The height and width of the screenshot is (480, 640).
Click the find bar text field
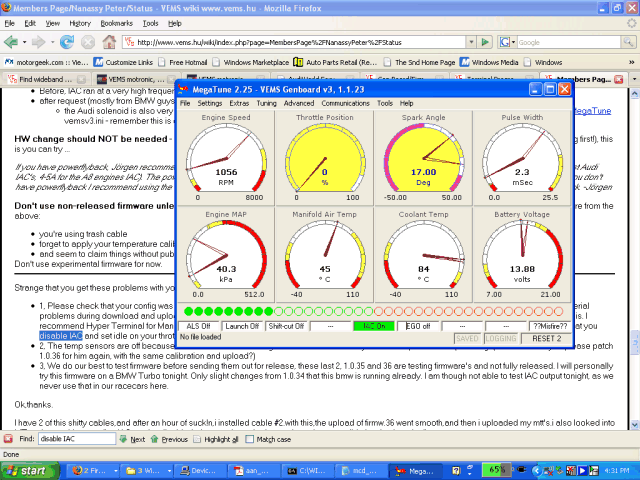77,439
